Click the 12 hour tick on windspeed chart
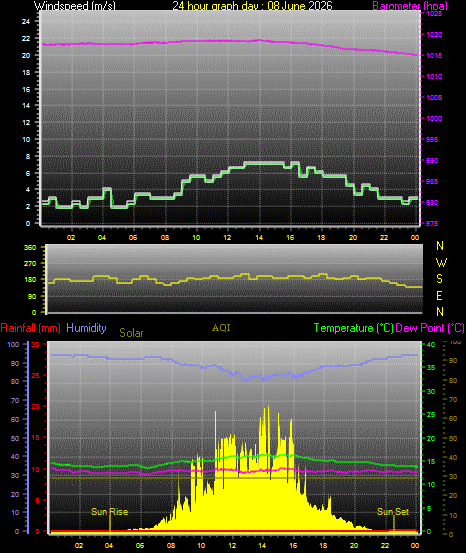Viewport: 466px width, 553px height. (227, 237)
